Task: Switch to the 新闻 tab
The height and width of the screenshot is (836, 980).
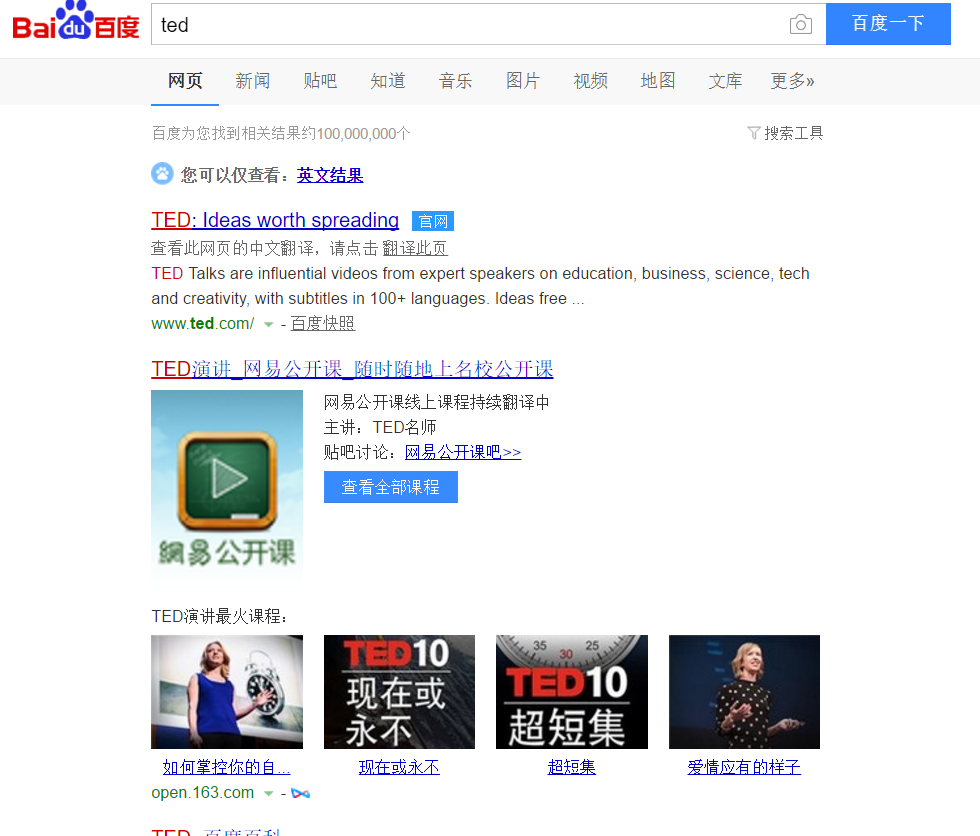Action: (x=252, y=81)
